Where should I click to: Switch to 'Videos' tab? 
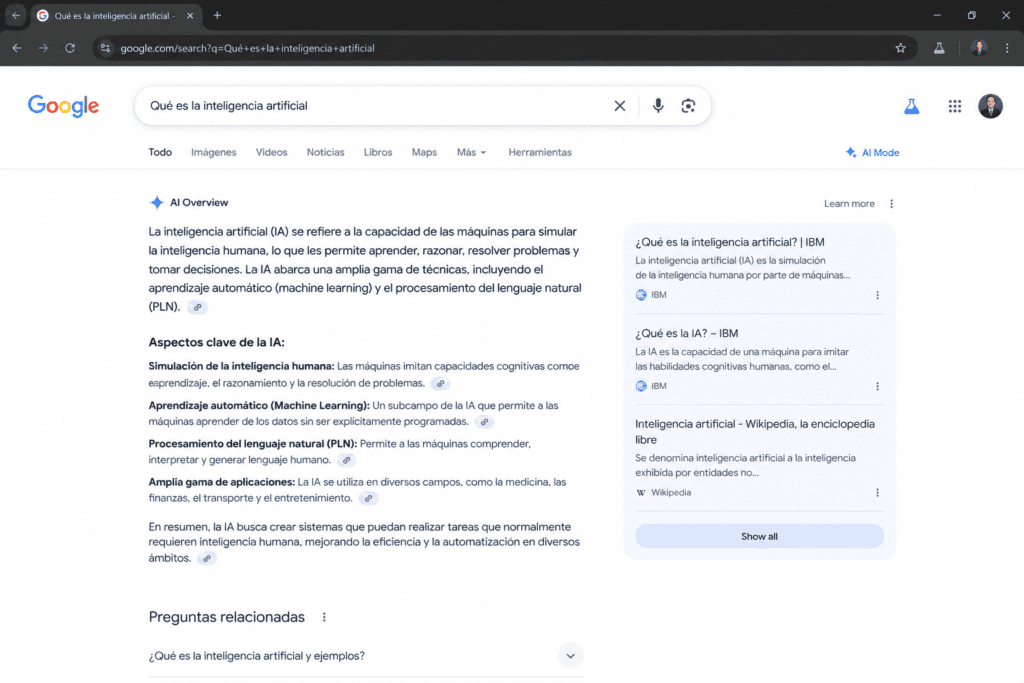pyautogui.click(x=272, y=152)
